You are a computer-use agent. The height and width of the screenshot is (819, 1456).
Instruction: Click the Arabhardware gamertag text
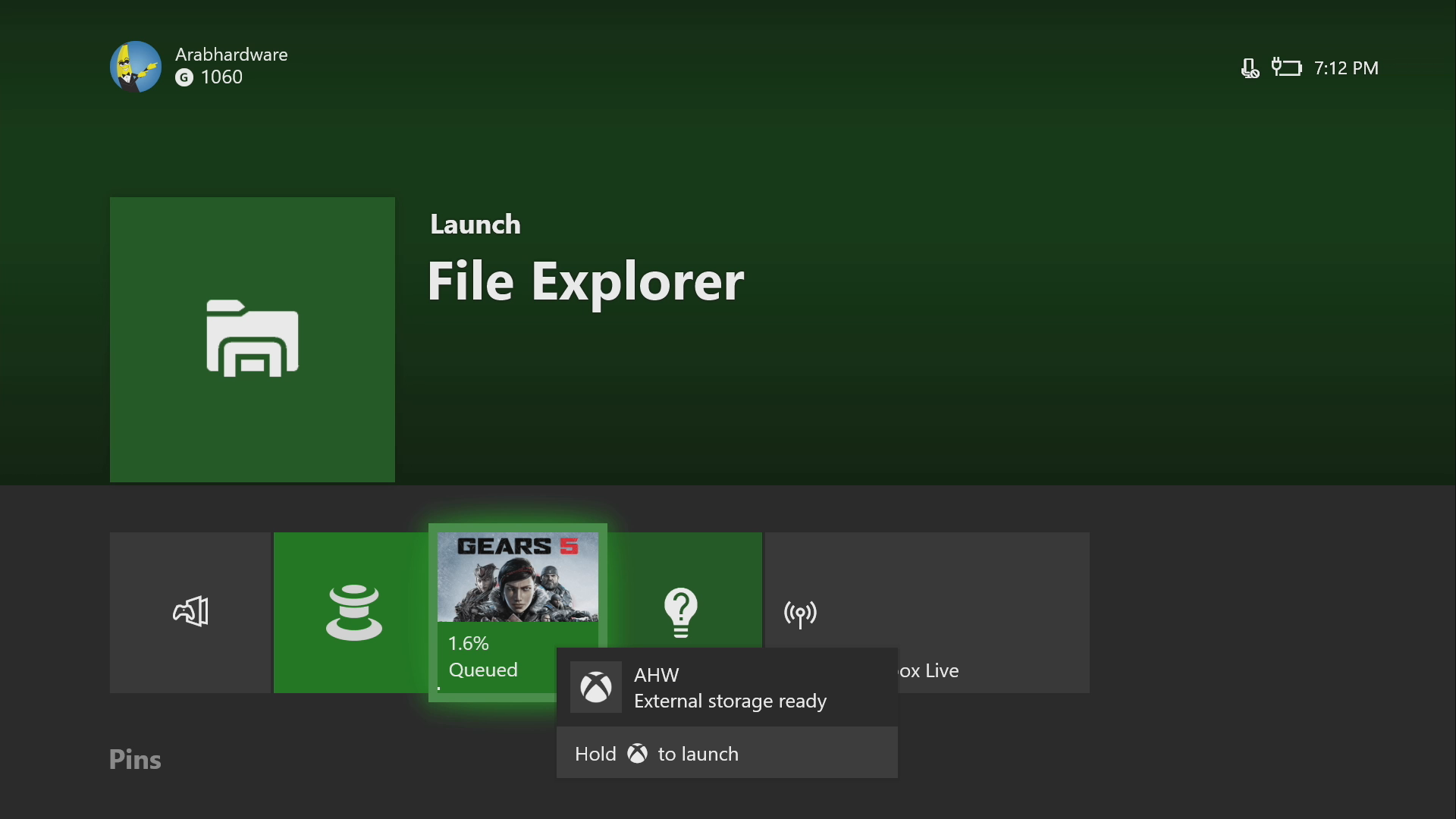[x=231, y=55]
